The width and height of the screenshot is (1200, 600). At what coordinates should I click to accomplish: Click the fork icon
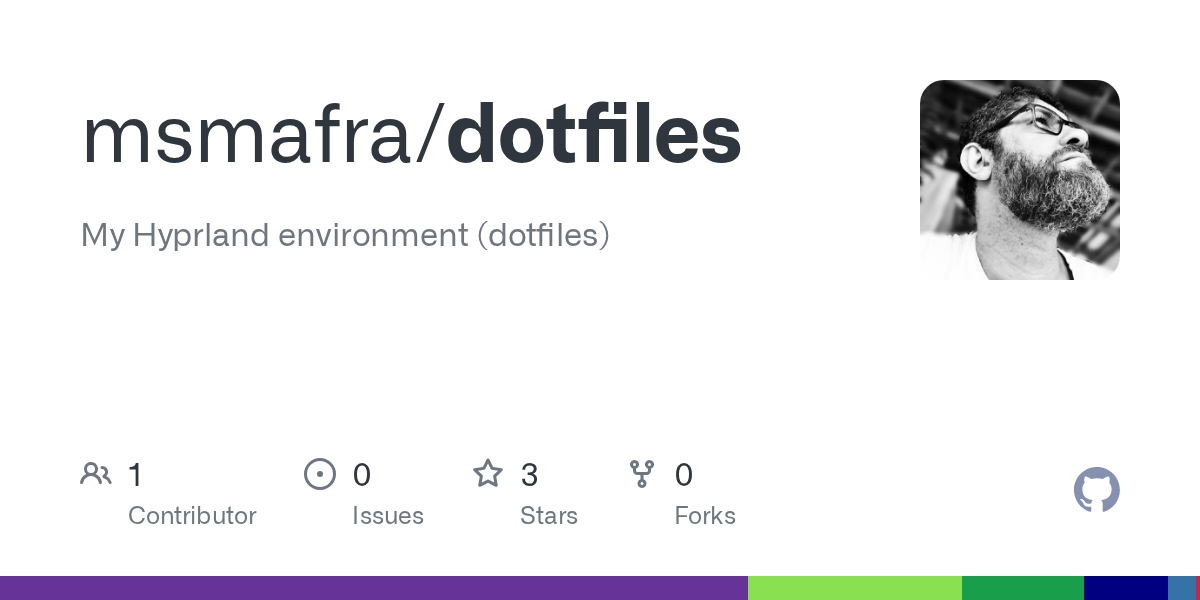641,474
